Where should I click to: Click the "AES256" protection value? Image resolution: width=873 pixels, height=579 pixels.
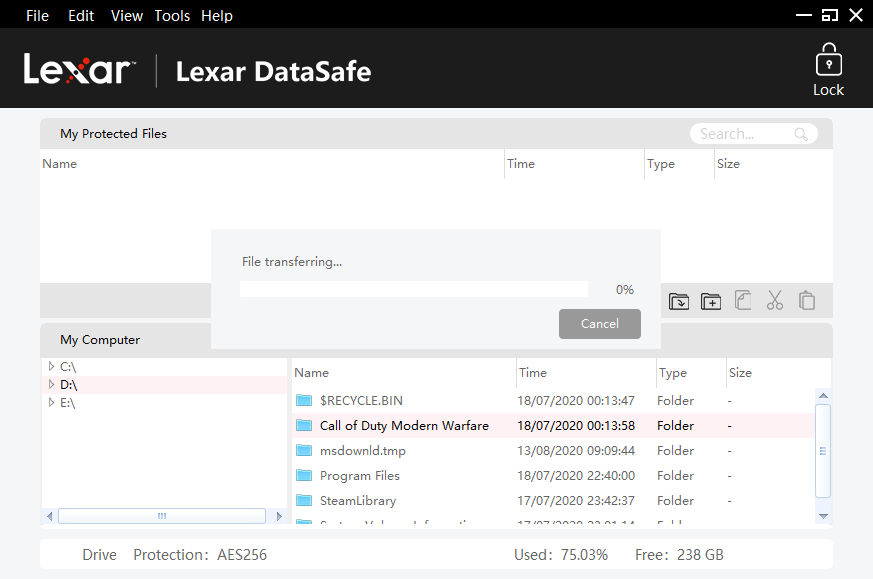click(x=242, y=555)
